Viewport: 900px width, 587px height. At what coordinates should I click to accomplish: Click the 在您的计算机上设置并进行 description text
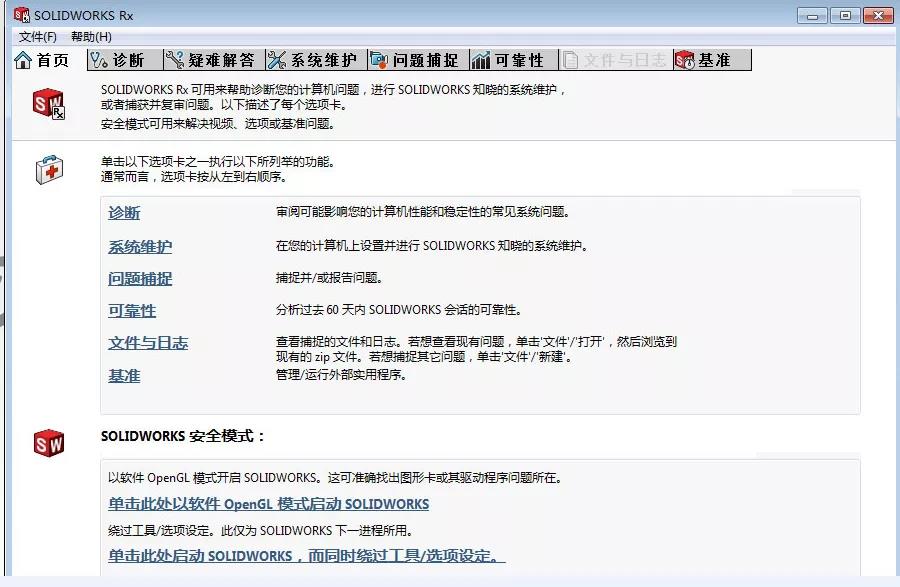[432, 246]
